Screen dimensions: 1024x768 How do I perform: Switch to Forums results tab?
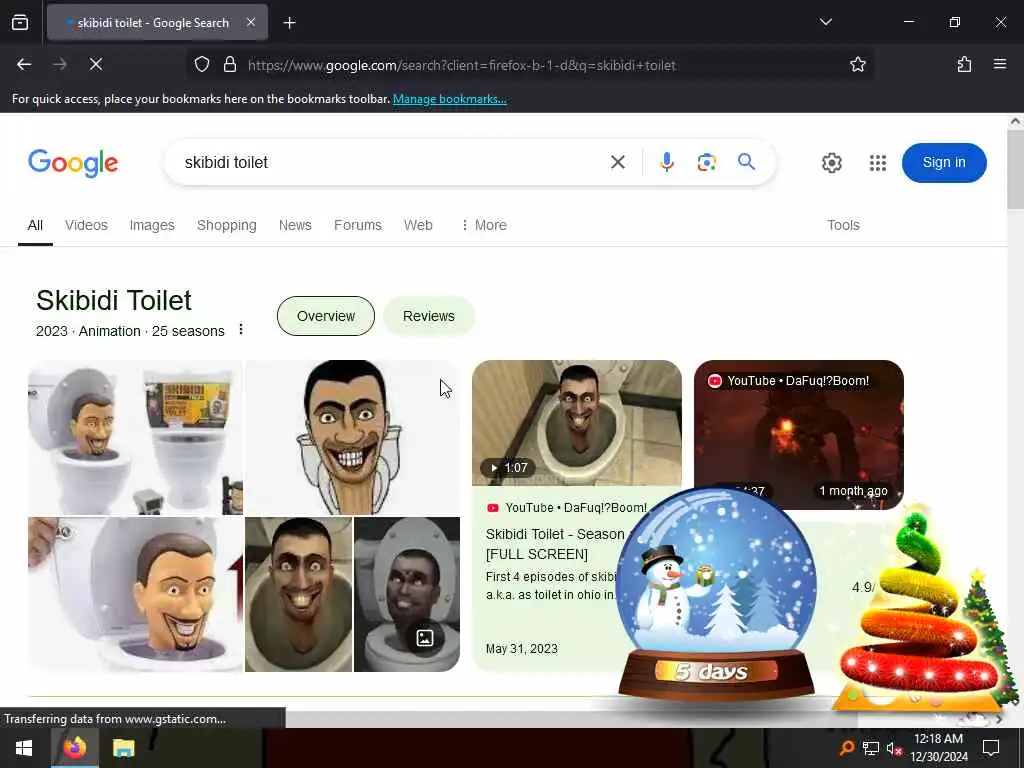point(358,225)
